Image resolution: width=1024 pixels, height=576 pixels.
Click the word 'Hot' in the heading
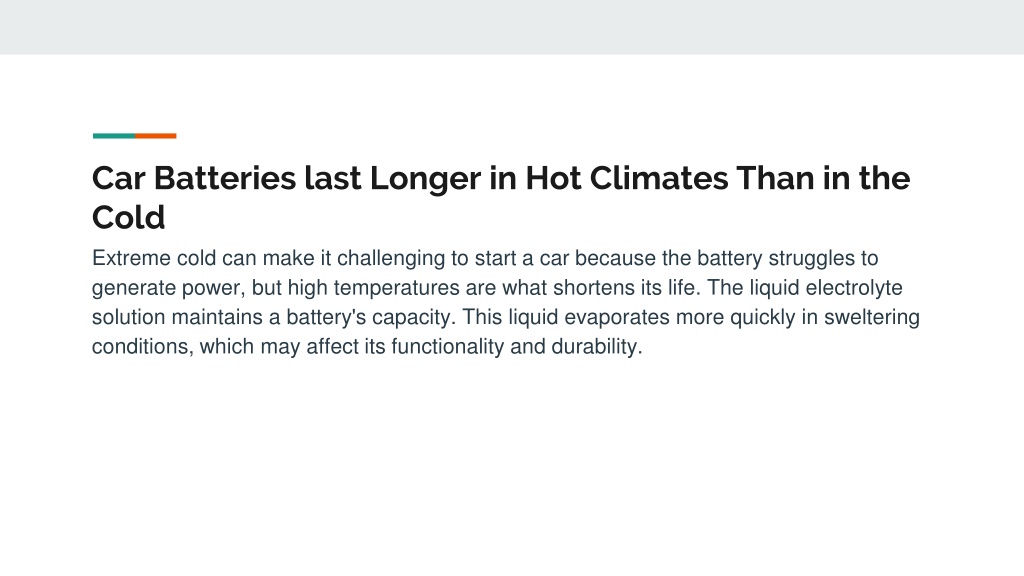pos(553,178)
